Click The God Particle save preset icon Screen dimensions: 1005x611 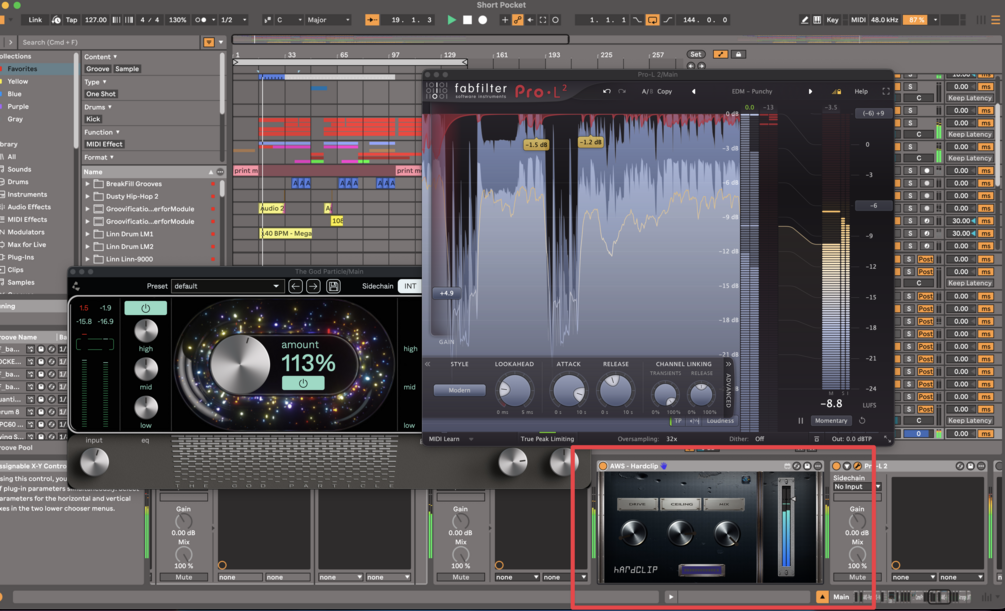coord(333,286)
